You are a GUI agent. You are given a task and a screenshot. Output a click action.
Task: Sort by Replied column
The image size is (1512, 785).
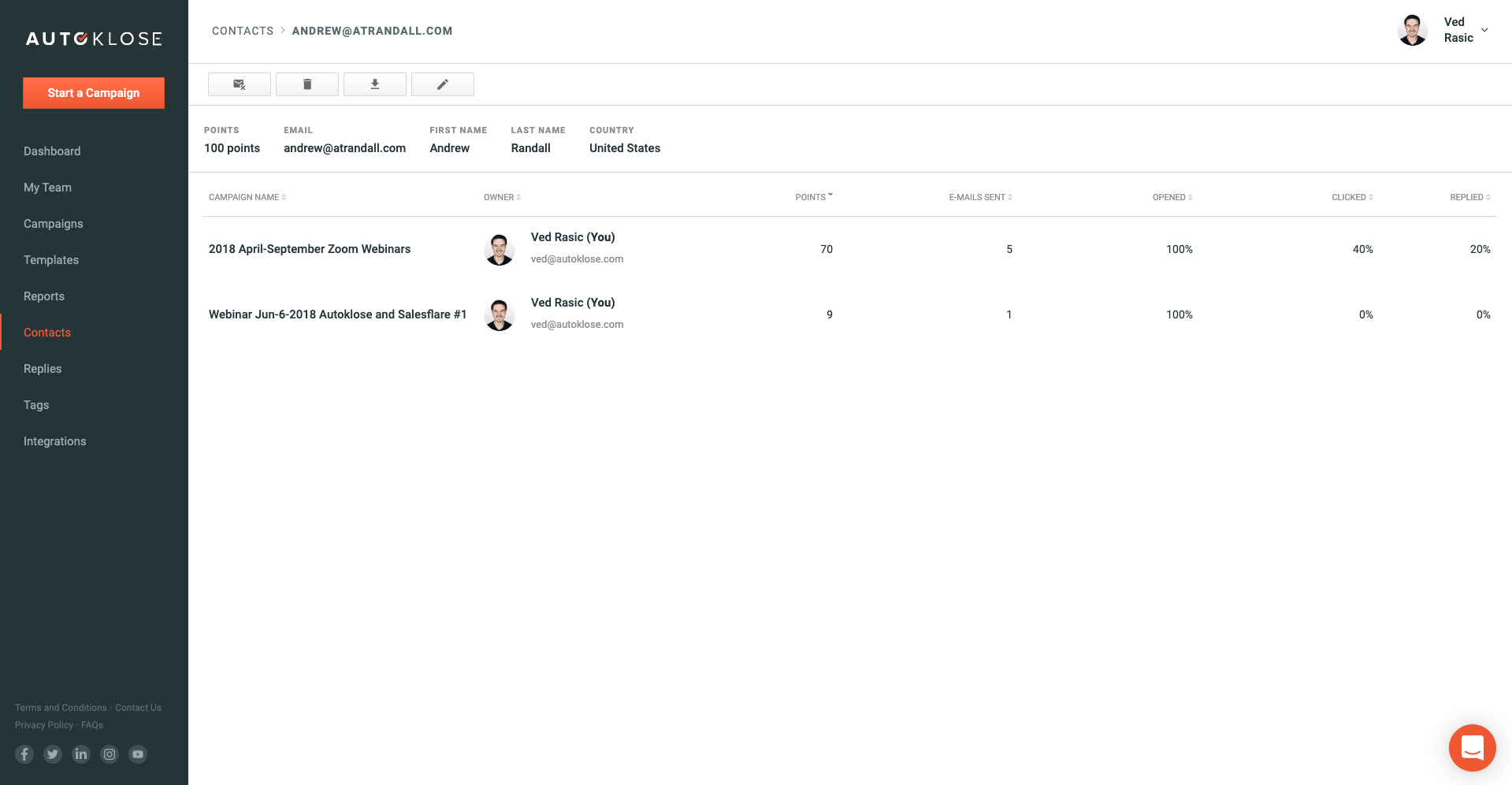click(x=1470, y=197)
